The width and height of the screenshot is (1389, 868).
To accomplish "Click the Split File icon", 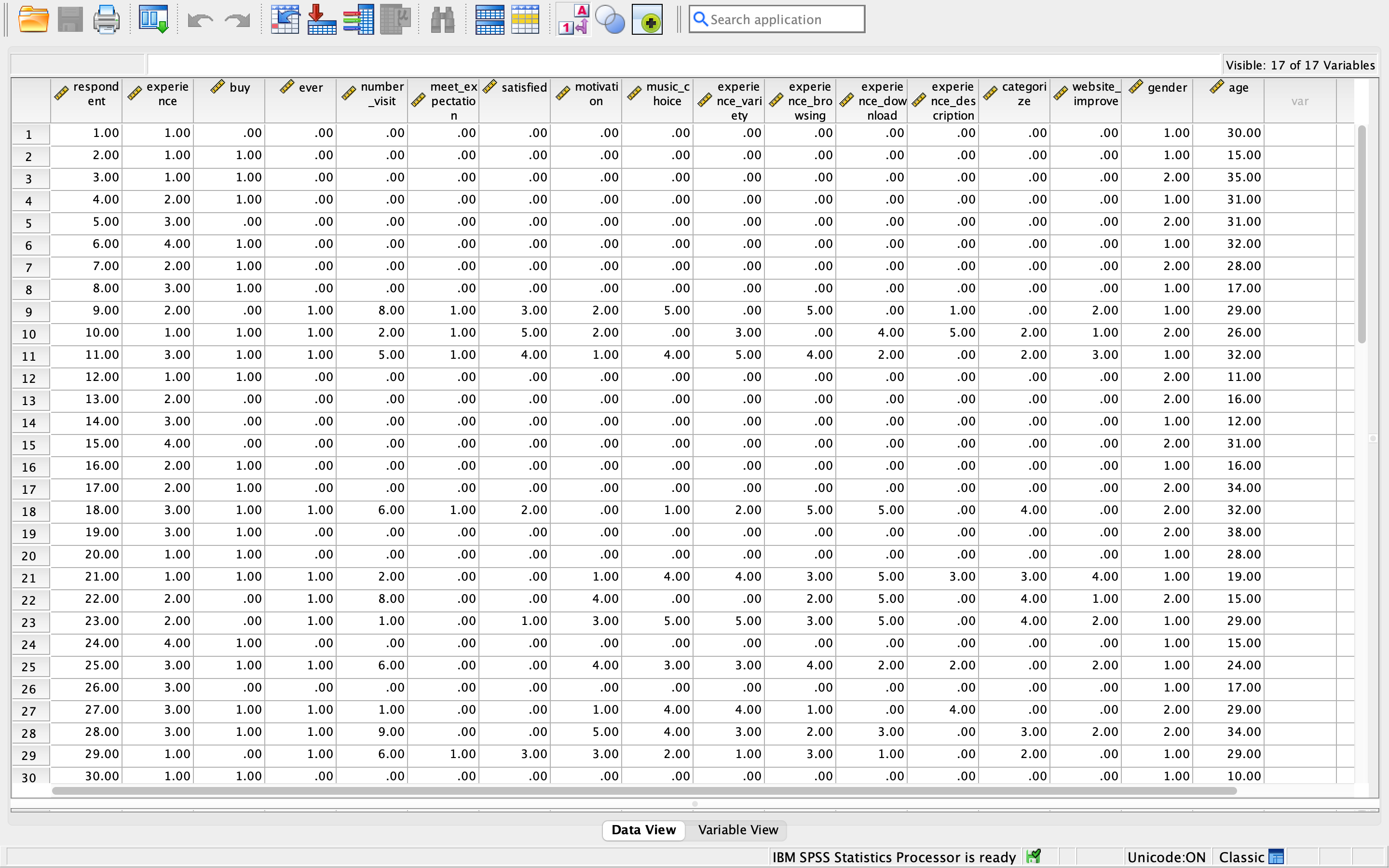I will click(x=490, y=19).
